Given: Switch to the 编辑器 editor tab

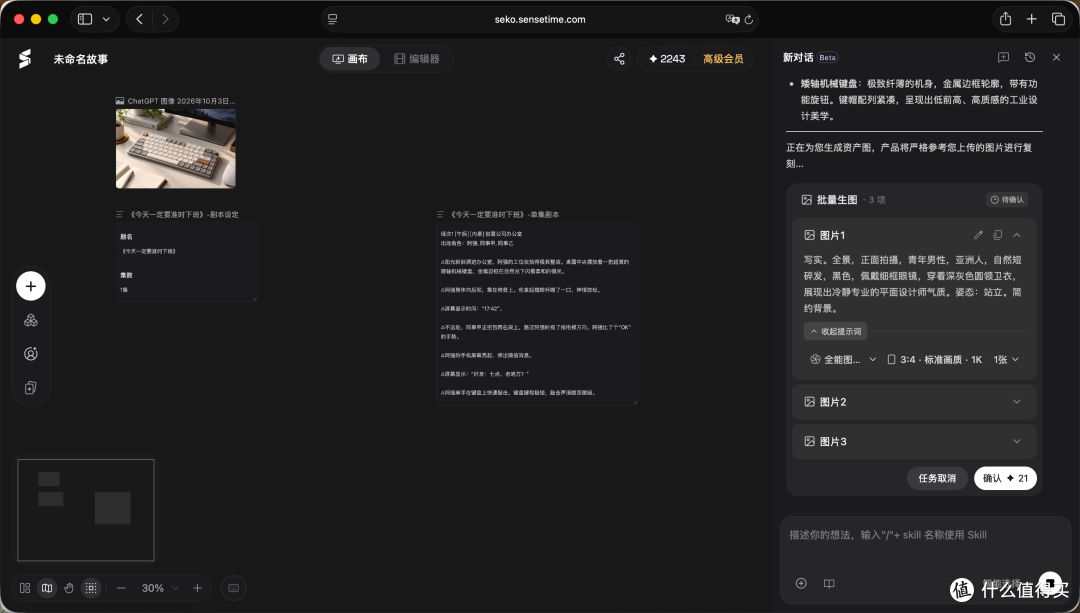Looking at the screenshot, I should (417, 59).
